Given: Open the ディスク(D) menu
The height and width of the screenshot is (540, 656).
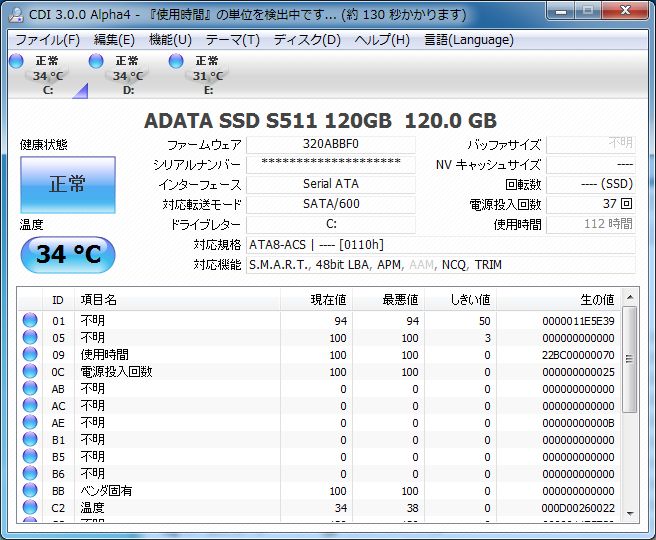Looking at the screenshot, I should click(307, 40).
